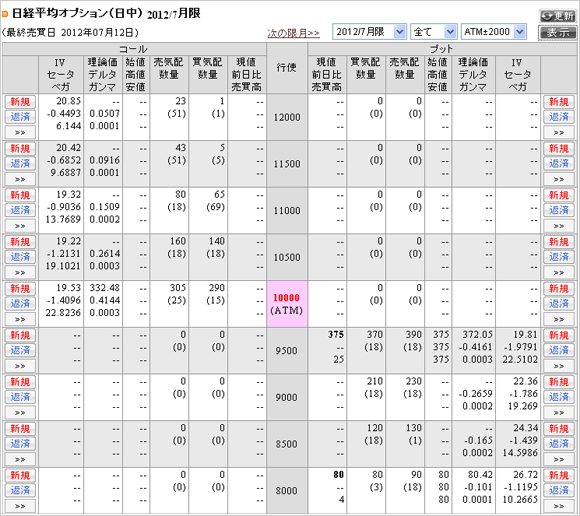The width and height of the screenshot is (580, 516).
Task: Click put-side 返済 for strike 8500
Action: [559, 444]
